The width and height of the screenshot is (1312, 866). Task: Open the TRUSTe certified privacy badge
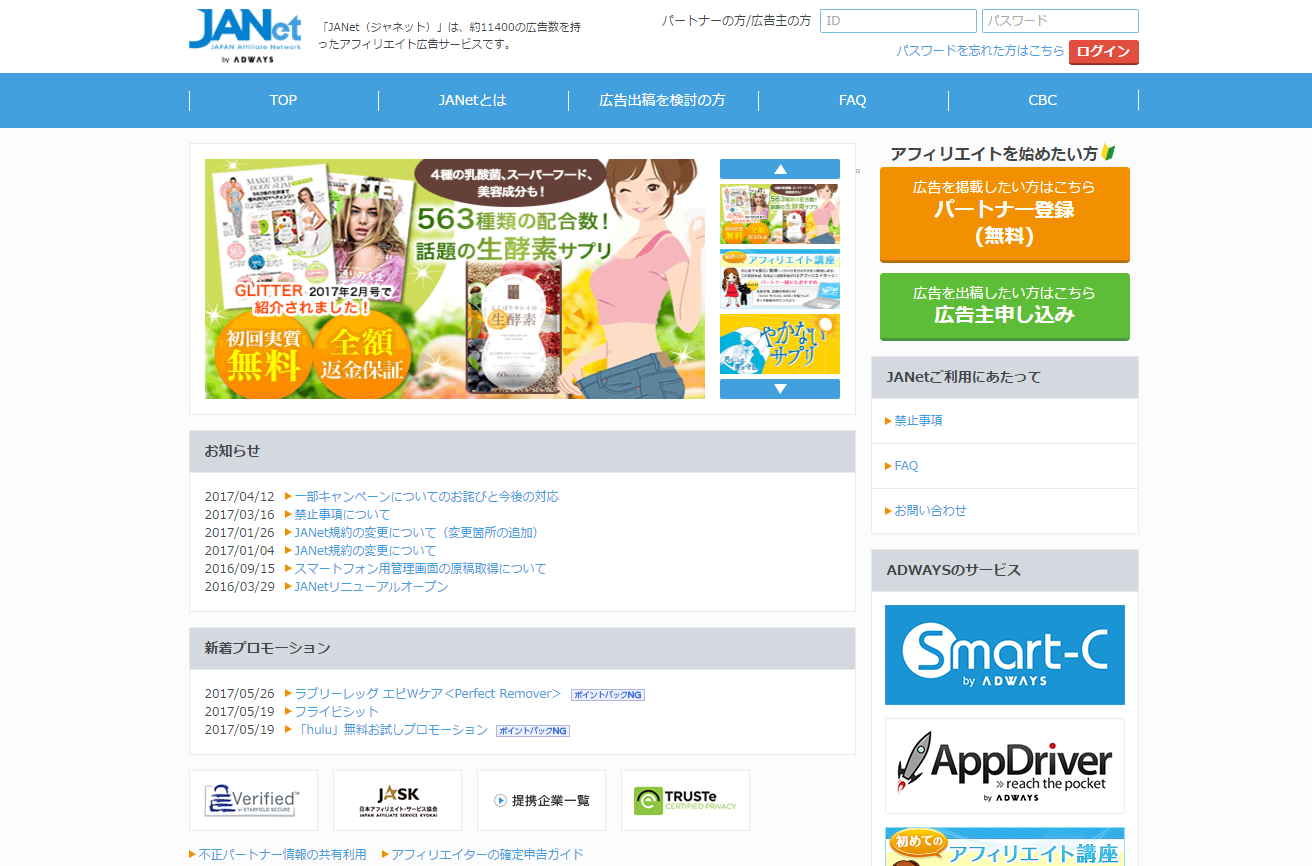tap(685, 800)
